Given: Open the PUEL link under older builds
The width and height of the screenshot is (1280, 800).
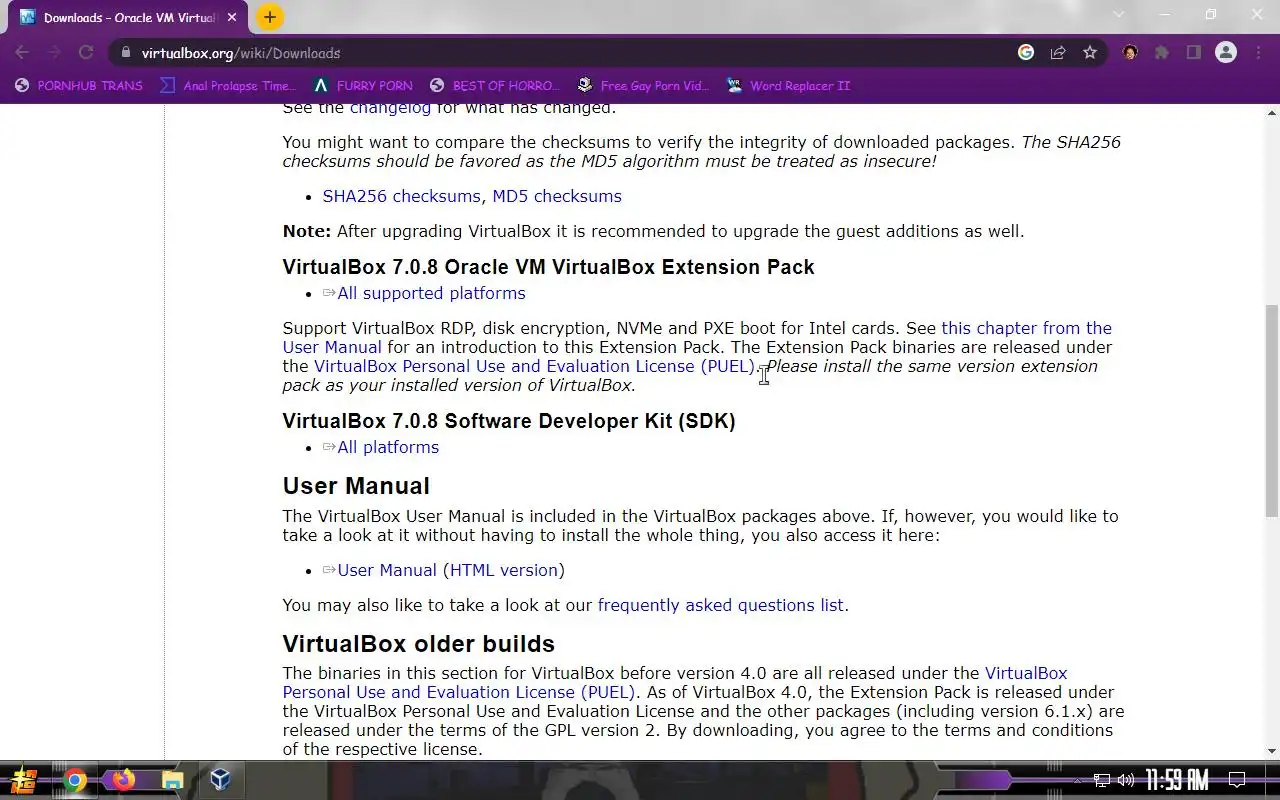Looking at the screenshot, I should 675,682.
